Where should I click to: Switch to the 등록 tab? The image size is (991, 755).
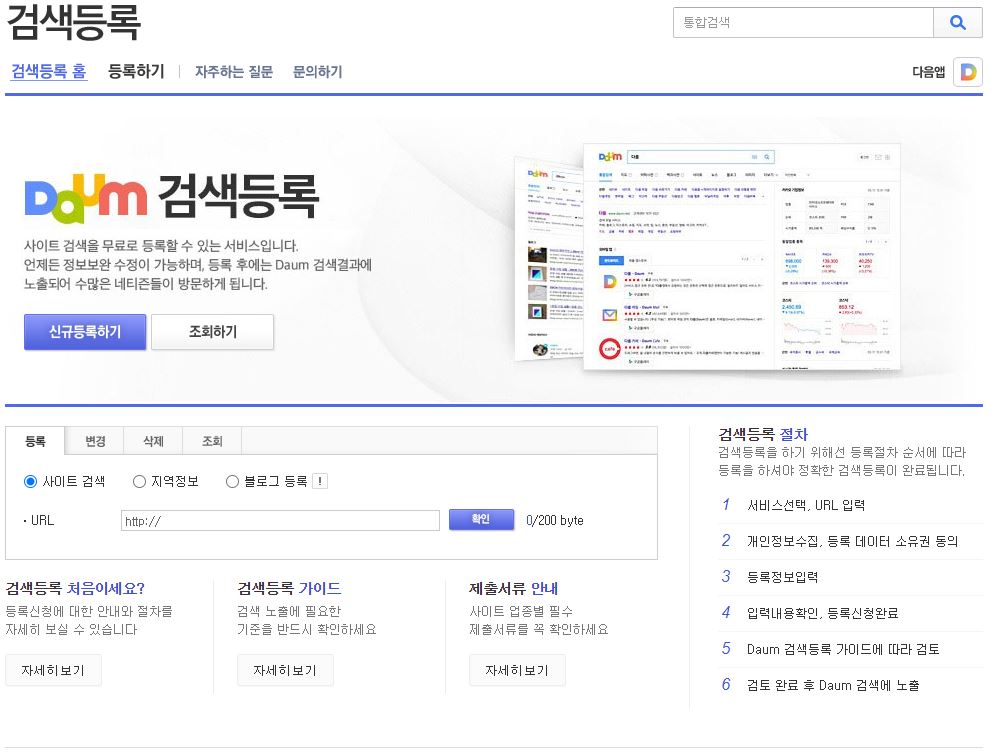point(35,441)
